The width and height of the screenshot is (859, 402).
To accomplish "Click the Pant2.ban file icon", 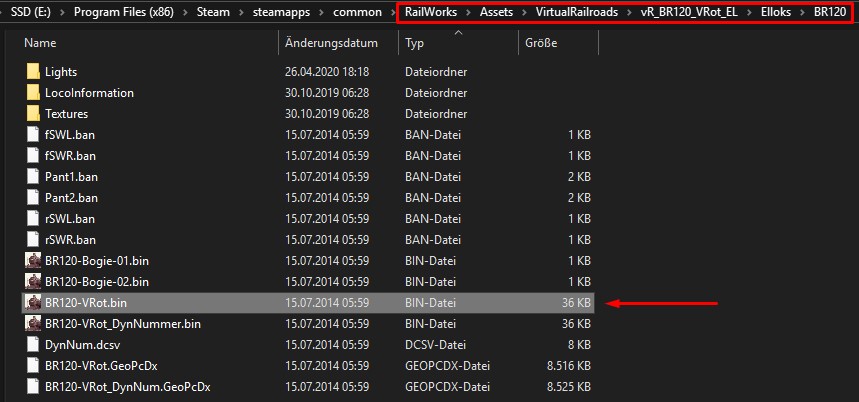I will (33, 198).
